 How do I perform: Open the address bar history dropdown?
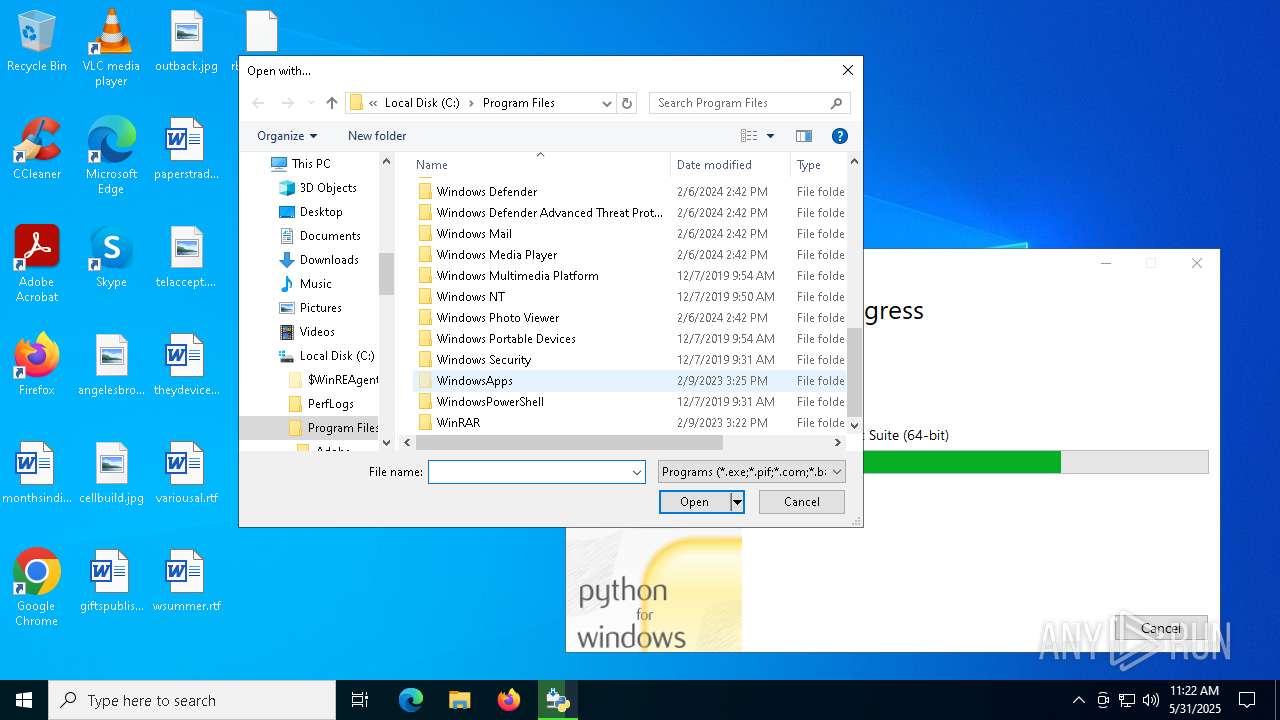point(606,103)
